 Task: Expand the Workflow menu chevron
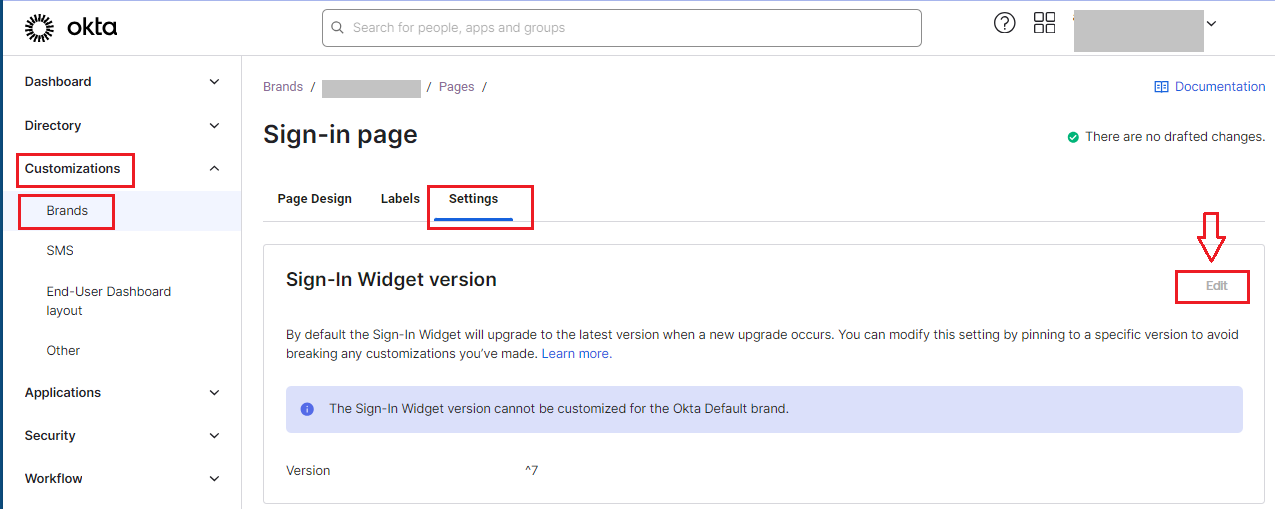click(x=214, y=479)
